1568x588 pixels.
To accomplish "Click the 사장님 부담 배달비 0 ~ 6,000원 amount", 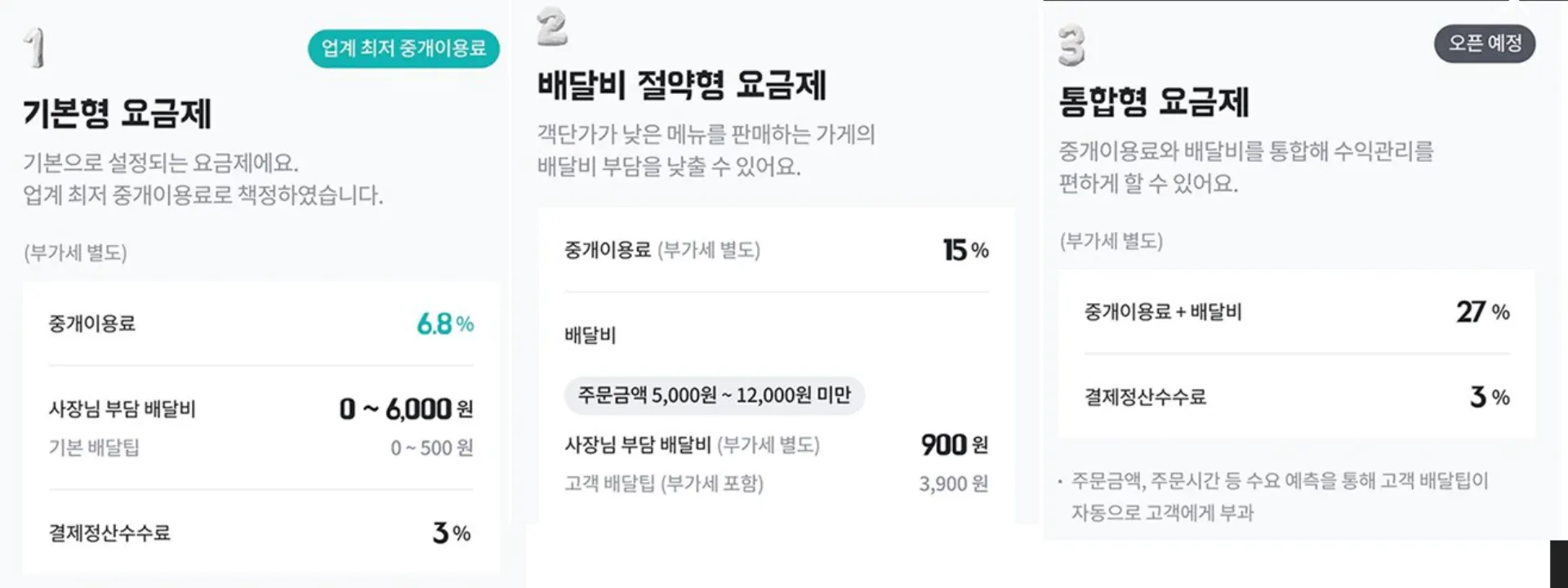I will tap(406, 408).
